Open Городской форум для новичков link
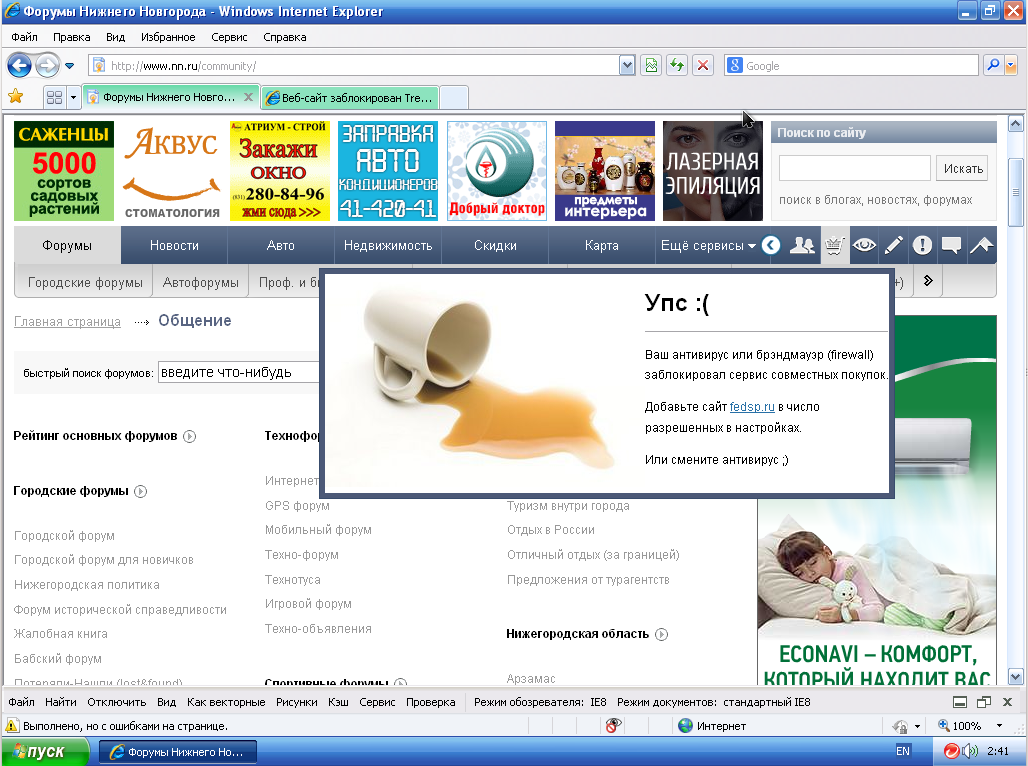Image resolution: width=1028 pixels, height=766 pixels. [x=104, y=560]
